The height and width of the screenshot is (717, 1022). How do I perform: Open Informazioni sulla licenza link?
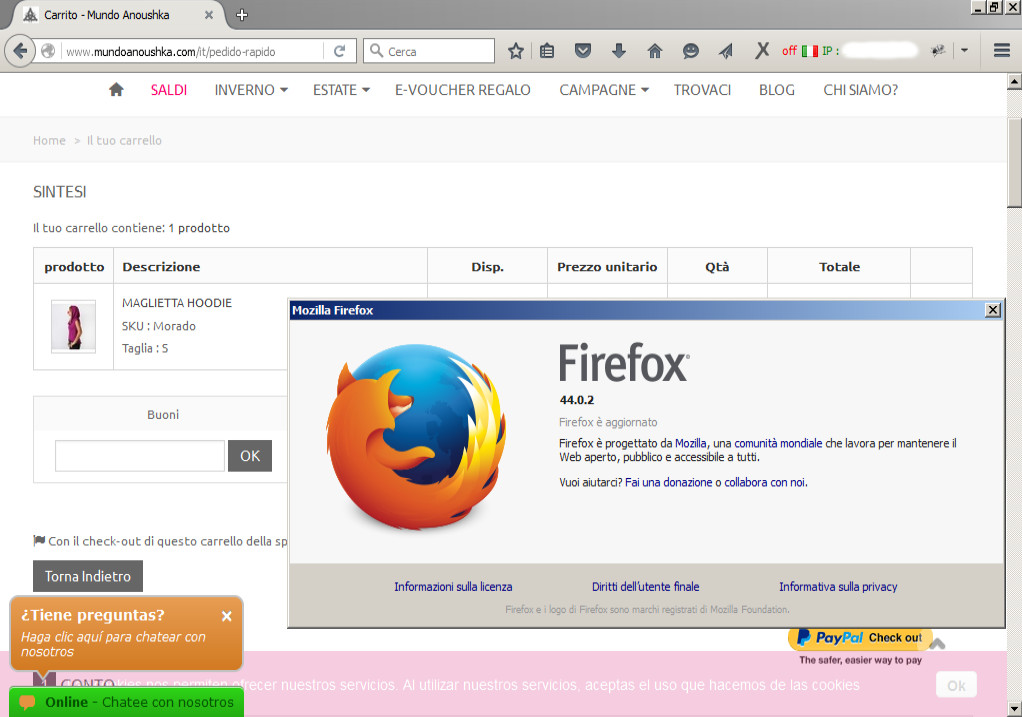tap(453, 587)
